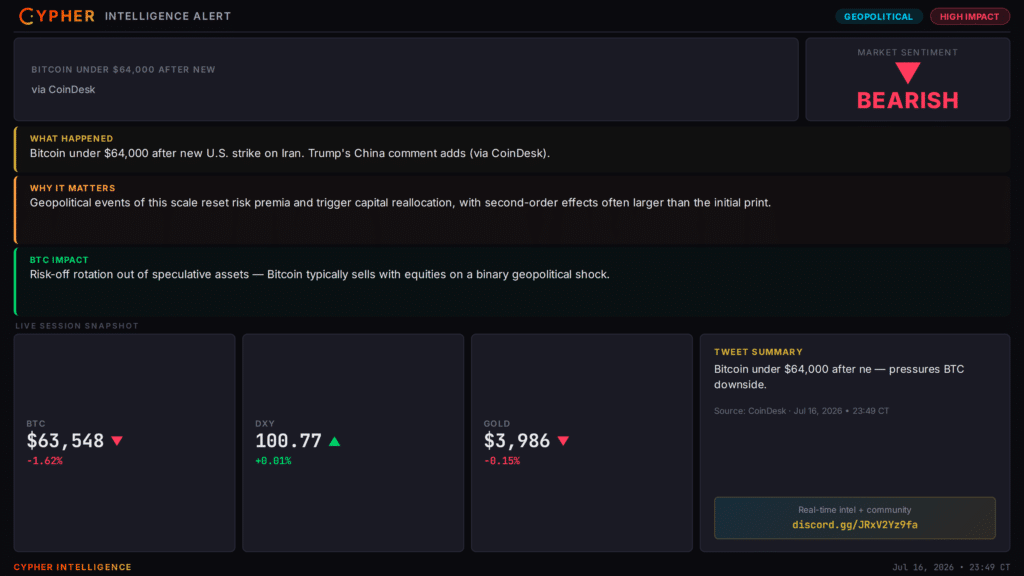This screenshot has width=1024, height=576.
Task: Select the WHAT HAPPENED section heading
Action: [x=71, y=138]
